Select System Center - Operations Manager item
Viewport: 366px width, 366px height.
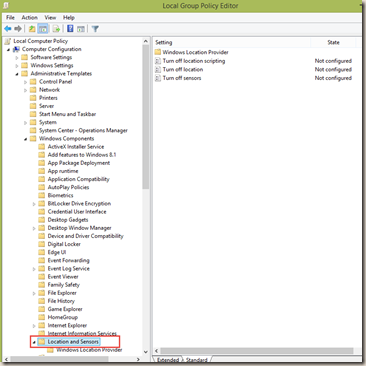pos(83,130)
